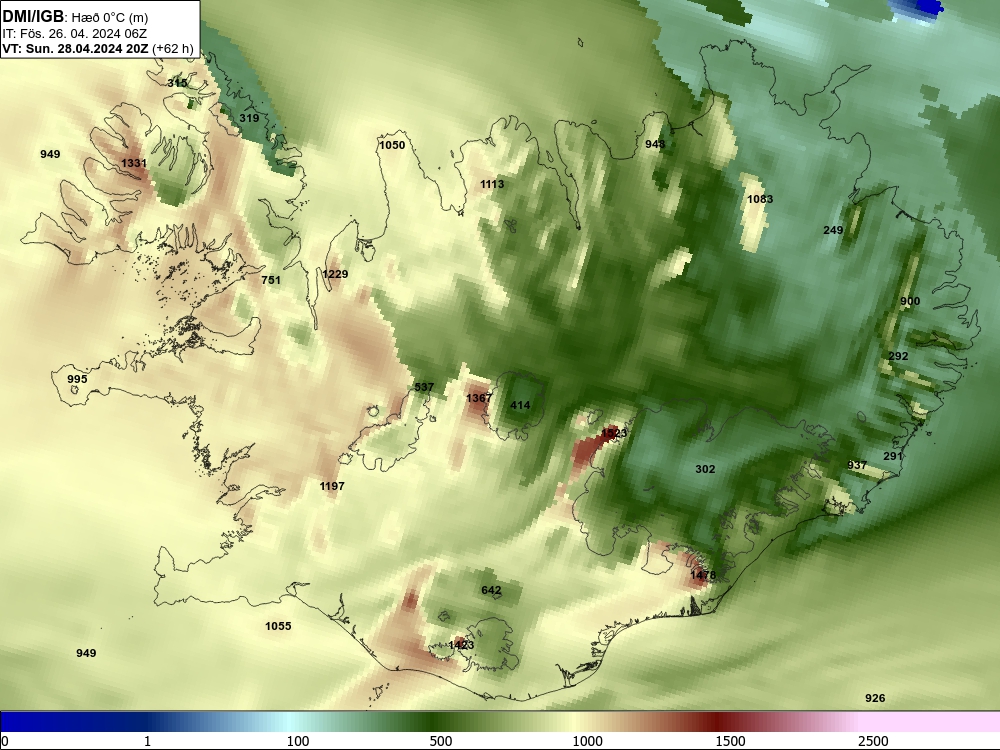Click the map value 1050
Screen dimensions: 1000x750
click(392, 145)
